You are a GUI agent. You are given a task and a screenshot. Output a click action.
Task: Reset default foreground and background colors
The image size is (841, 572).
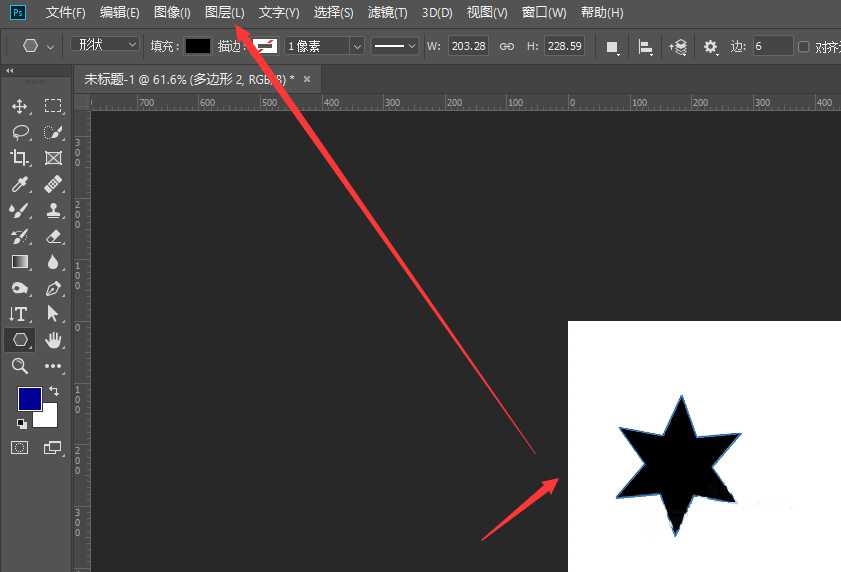coord(21,424)
